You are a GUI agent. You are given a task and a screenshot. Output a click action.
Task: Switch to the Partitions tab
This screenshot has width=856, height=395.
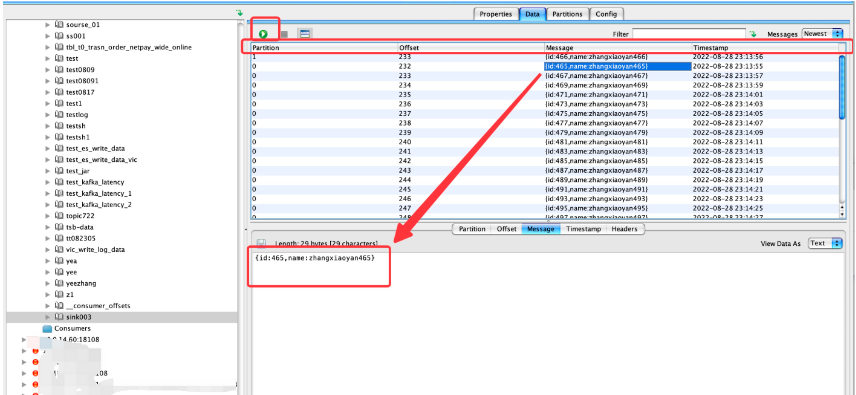point(567,14)
